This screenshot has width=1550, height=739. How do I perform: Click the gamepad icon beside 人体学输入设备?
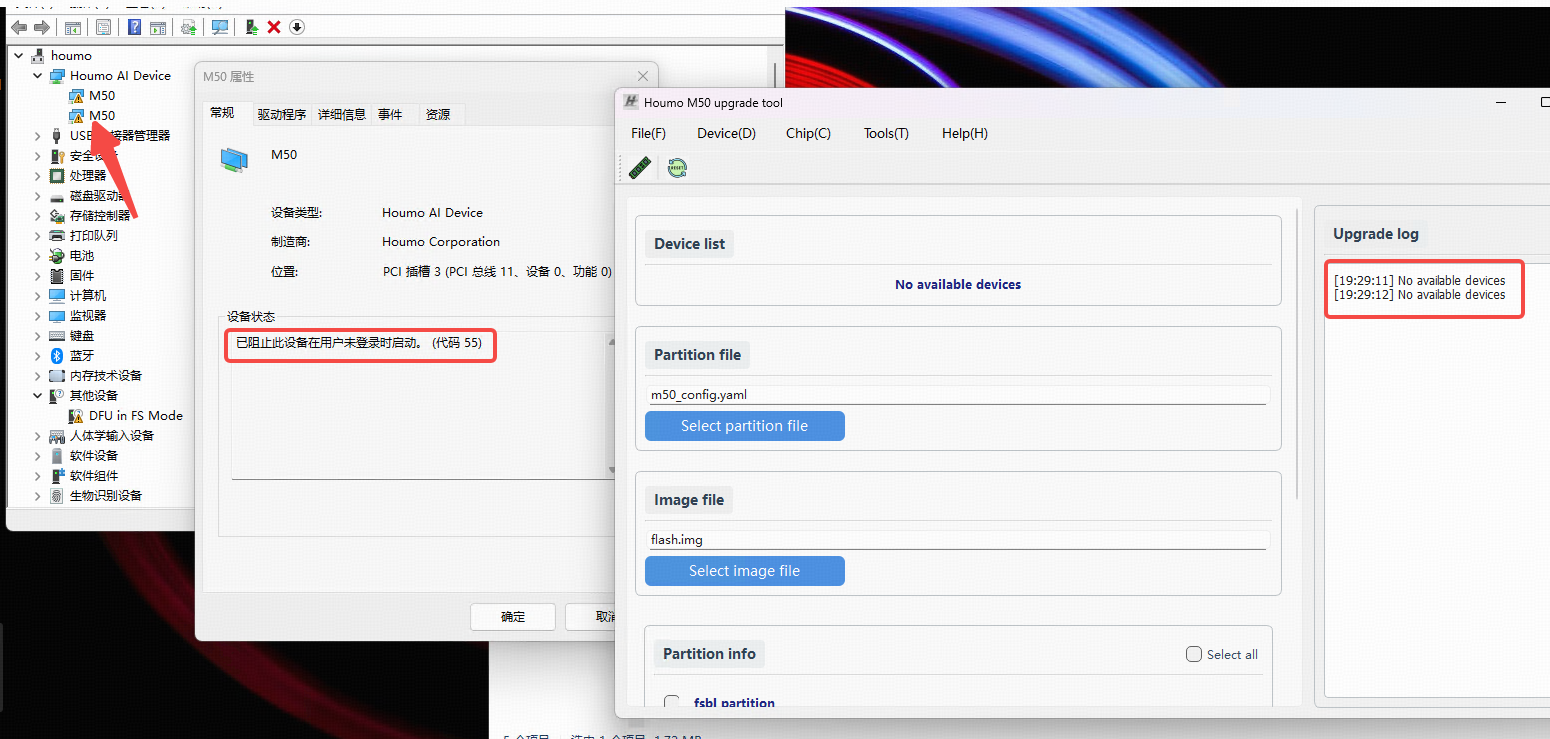[x=57, y=435]
